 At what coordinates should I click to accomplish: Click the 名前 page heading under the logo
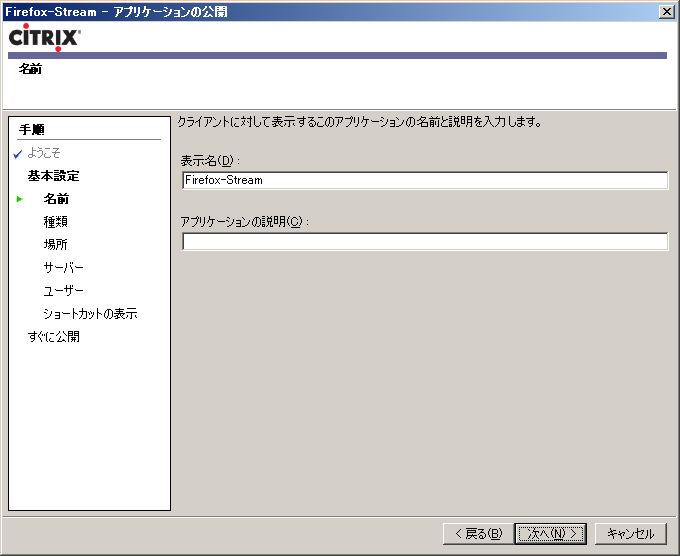(x=30, y=69)
